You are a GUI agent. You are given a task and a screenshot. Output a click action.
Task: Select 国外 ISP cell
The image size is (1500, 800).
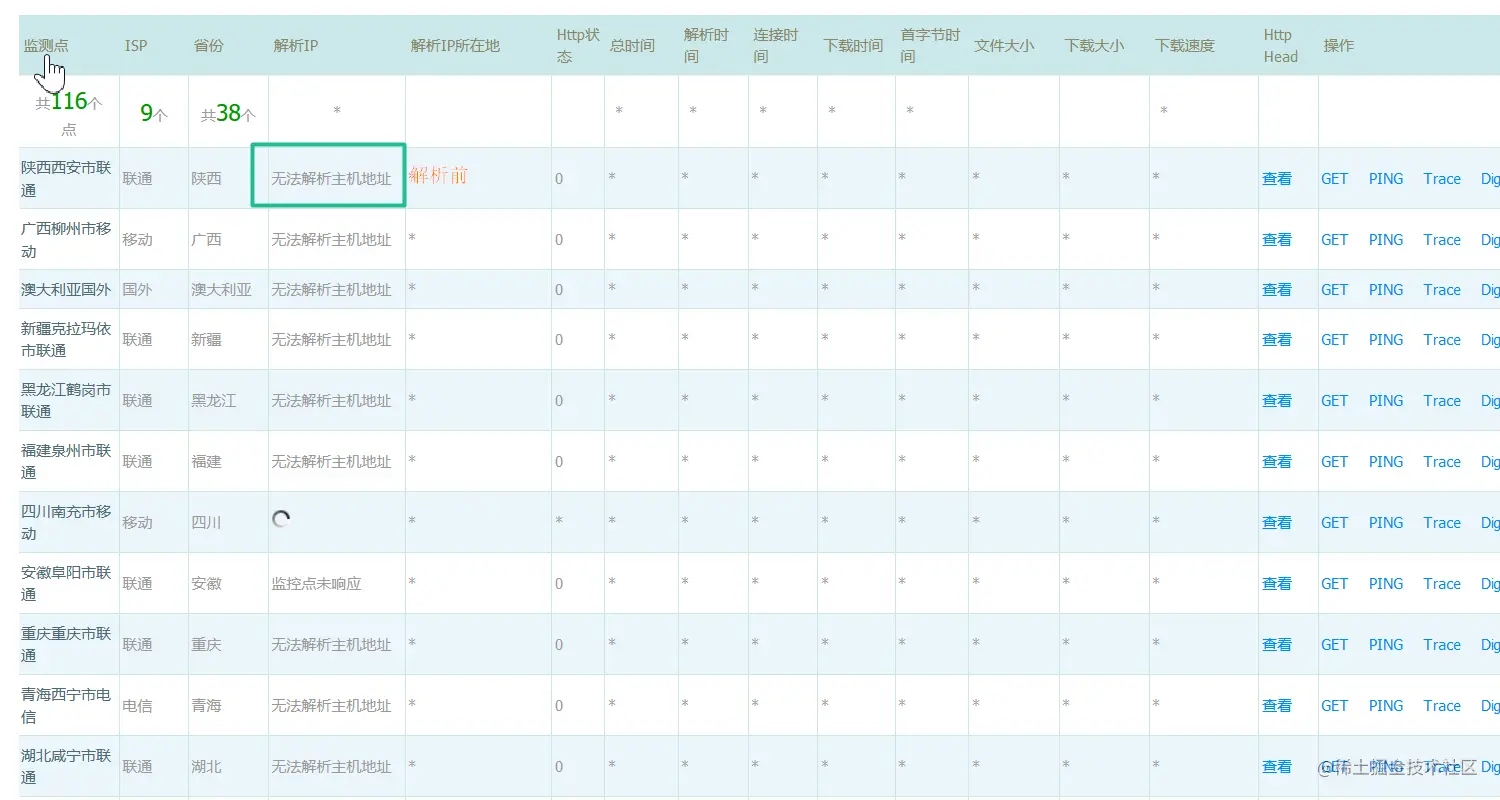pos(138,290)
